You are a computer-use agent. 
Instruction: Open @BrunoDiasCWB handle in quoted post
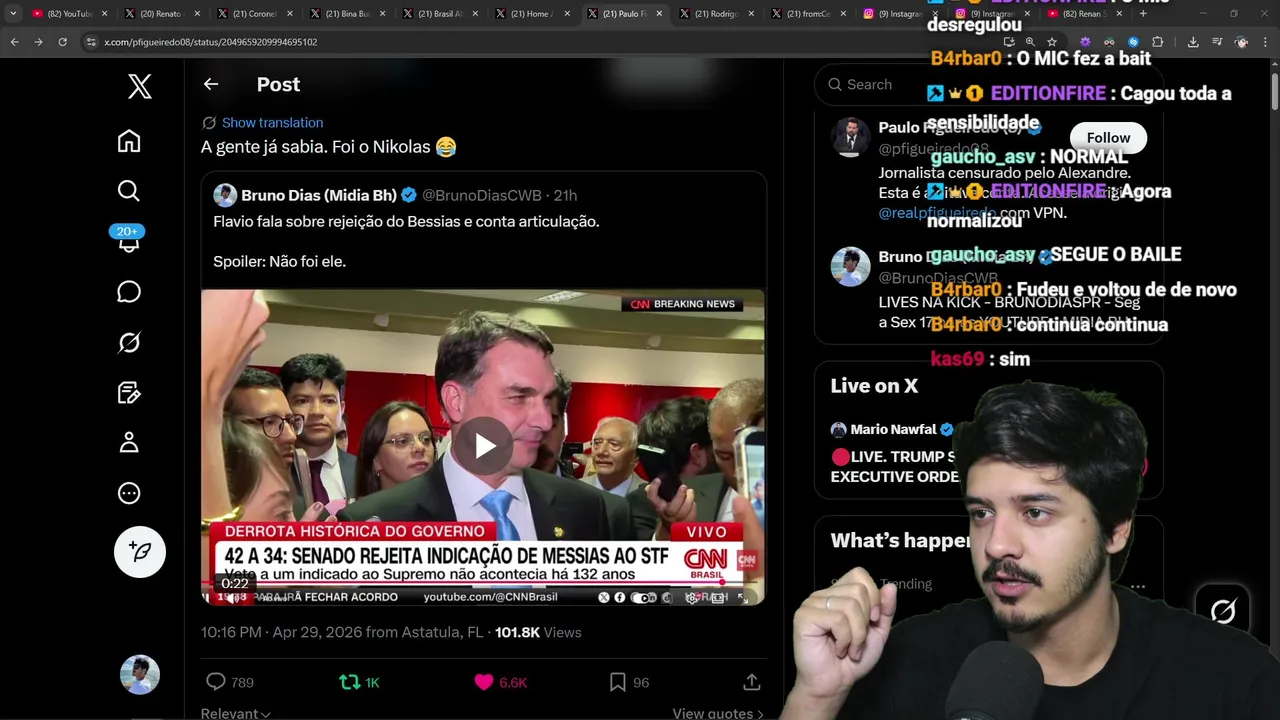[x=482, y=195]
